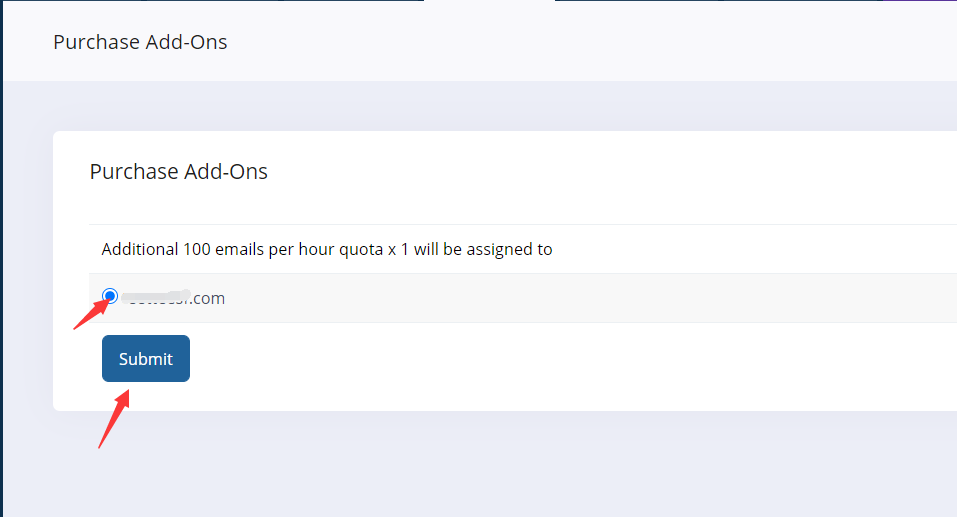Click the "will be assigned to" text
Viewport: 957px width, 517px height.
click(x=483, y=249)
